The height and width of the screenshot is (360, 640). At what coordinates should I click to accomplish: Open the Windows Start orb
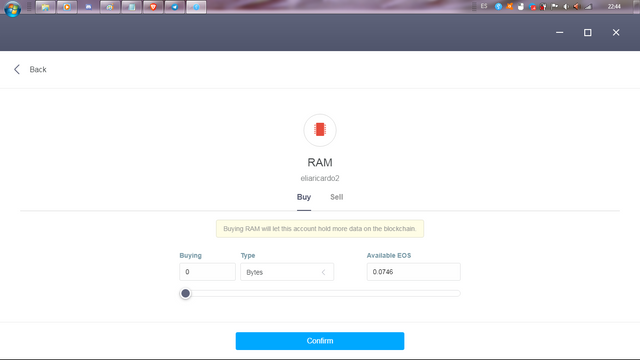pyautogui.click(x=12, y=8)
